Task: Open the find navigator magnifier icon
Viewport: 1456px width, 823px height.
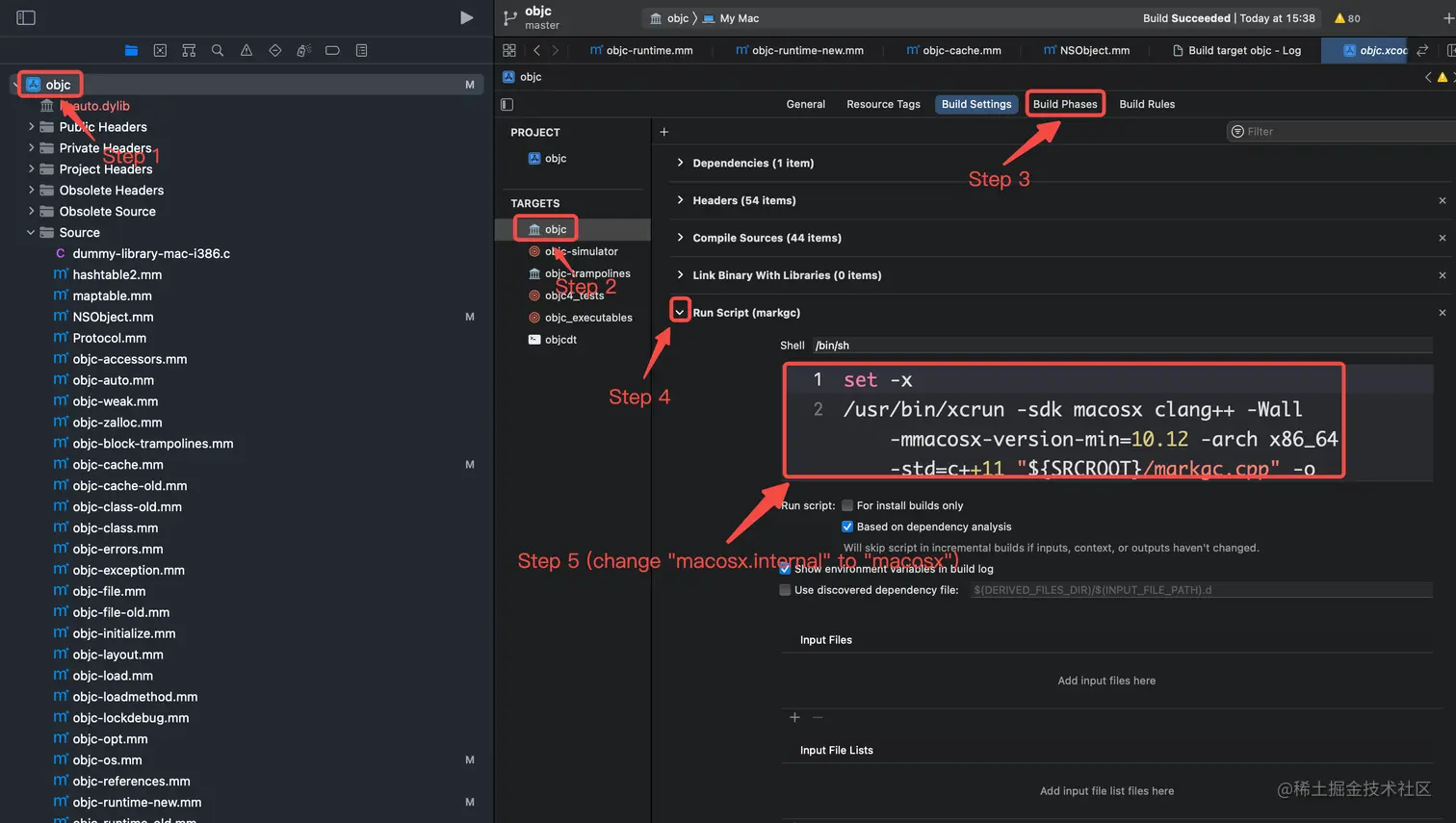Action: click(218, 50)
